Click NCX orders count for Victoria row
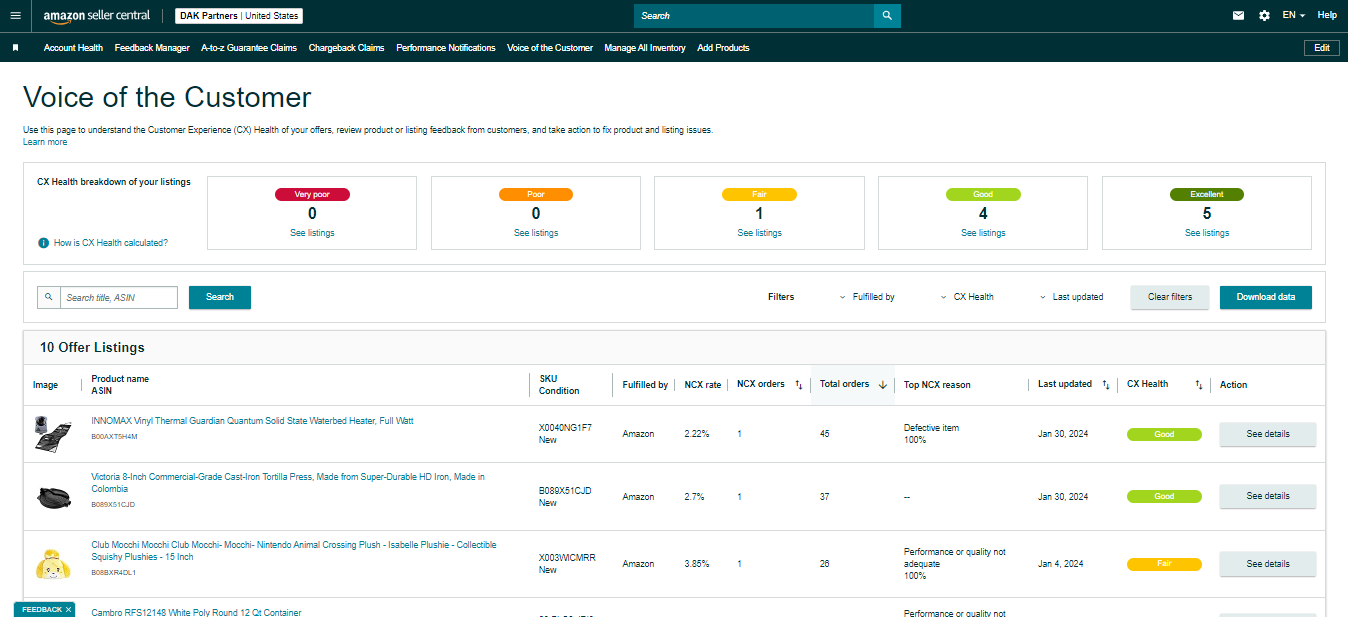 coord(739,497)
